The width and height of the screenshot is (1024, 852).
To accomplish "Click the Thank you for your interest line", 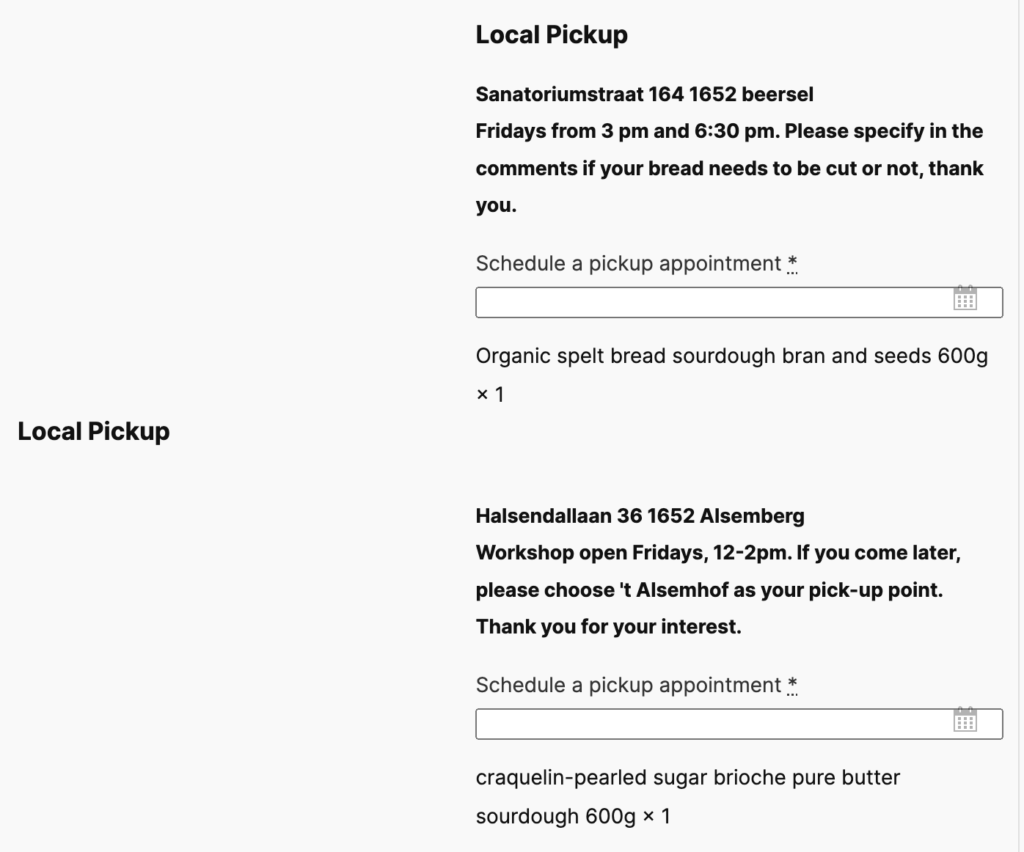I will tap(609, 627).
